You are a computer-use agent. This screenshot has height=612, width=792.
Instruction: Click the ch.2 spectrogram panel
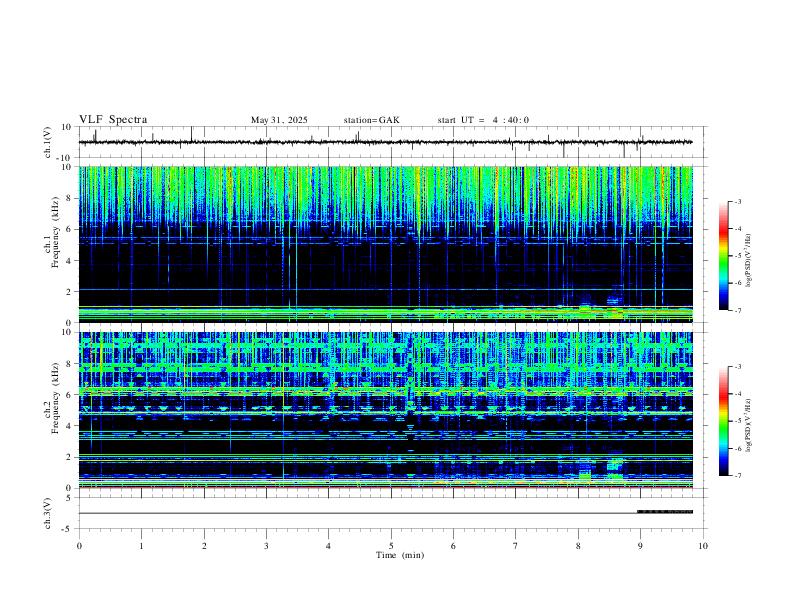pos(385,410)
